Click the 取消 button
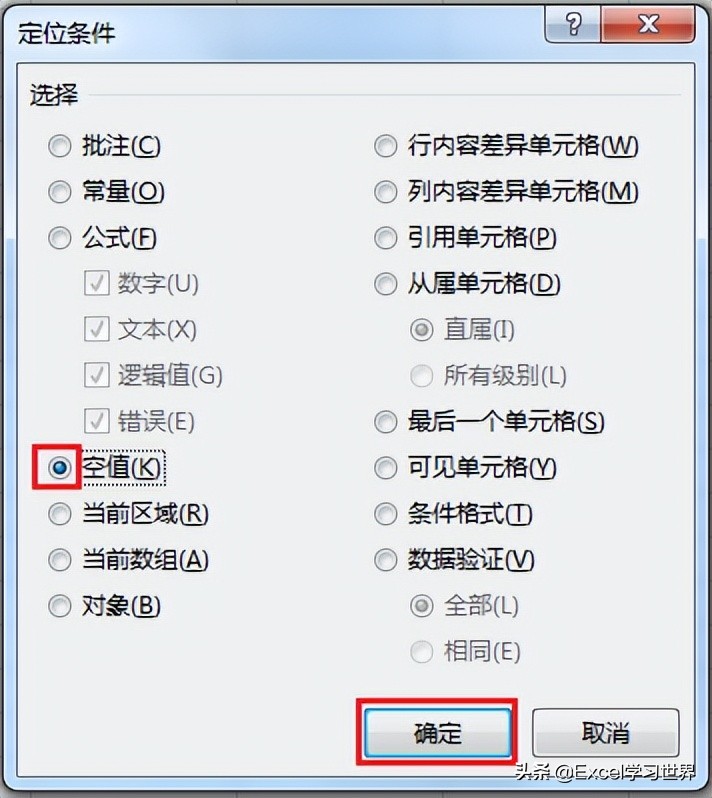Image resolution: width=712 pixels, height=798 pixels. click(x=606, y=732)
